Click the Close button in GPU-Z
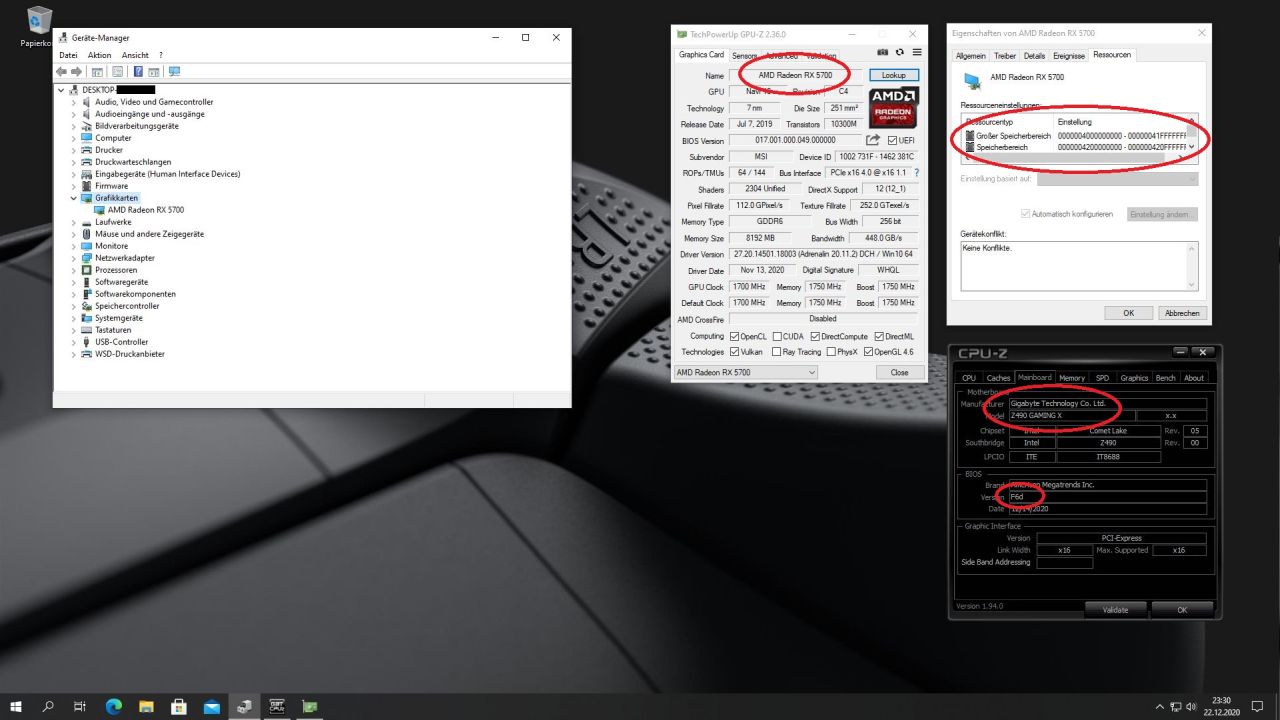The image size is (1280, 720). point(899,372)
